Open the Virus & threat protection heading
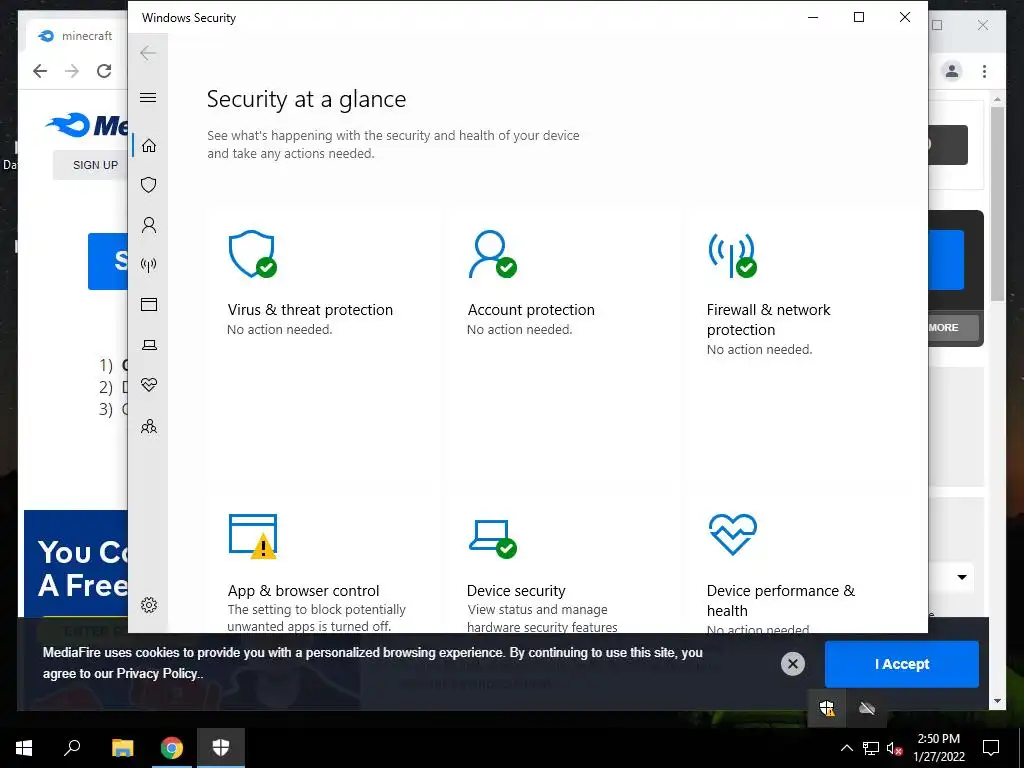The image size is (1024, 768). coord(310,310)
